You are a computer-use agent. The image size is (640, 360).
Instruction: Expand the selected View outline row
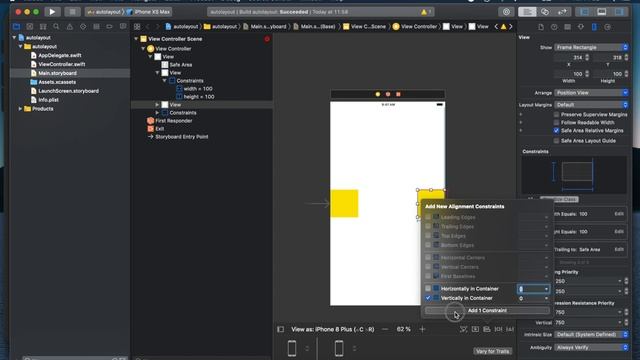pyautogui.click(x=157, y=105)
